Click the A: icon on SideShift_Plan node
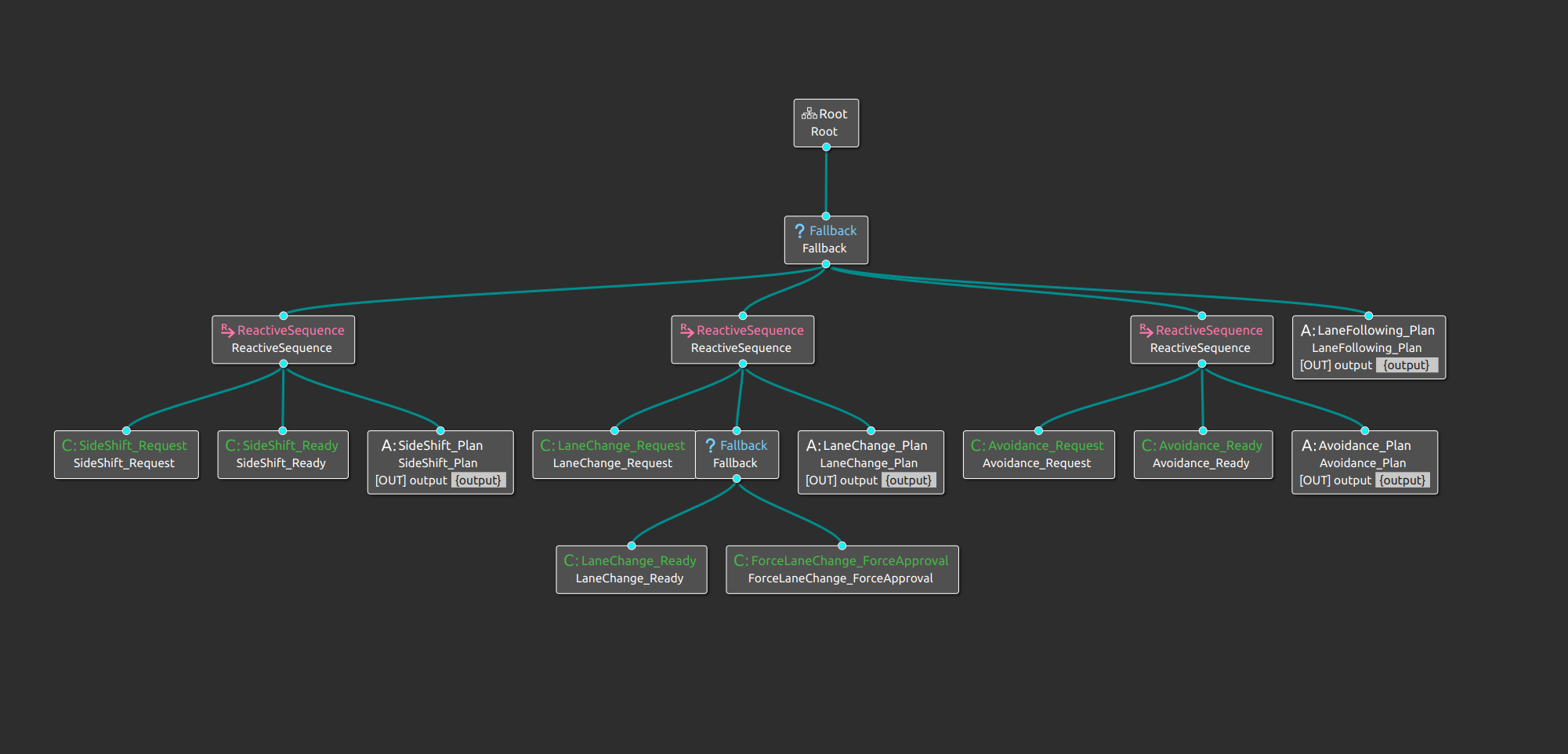 coord(387,444)
